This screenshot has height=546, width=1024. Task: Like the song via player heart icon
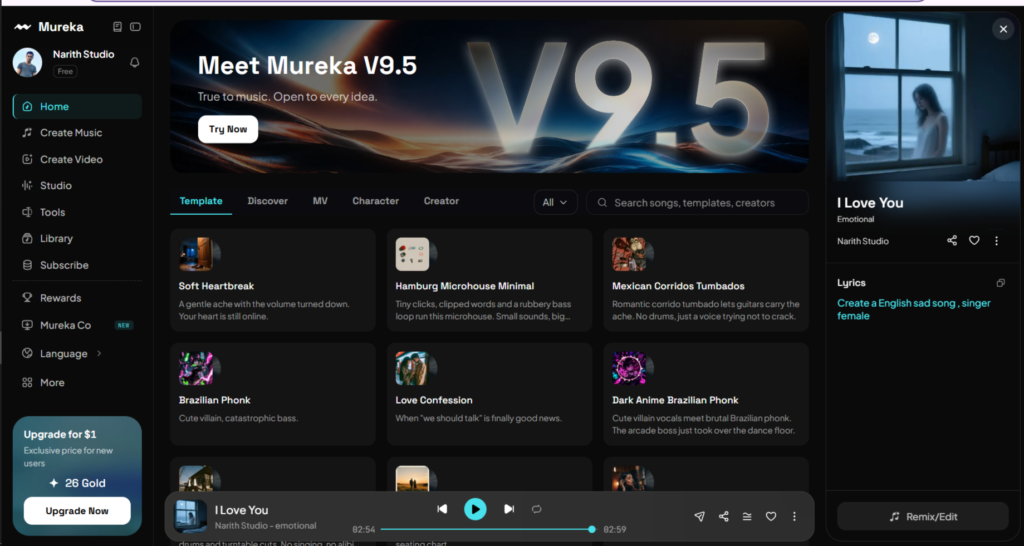click(x=771, y=517)
